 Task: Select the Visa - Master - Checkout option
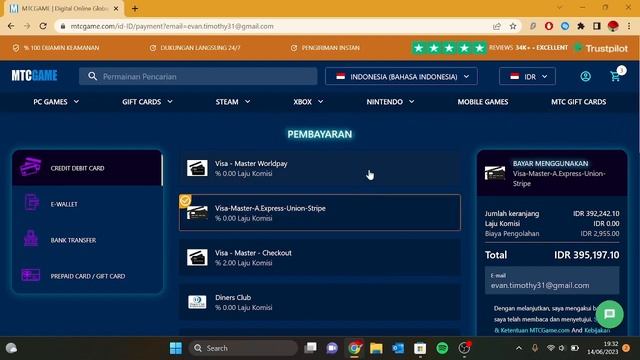tap(320, 258)
